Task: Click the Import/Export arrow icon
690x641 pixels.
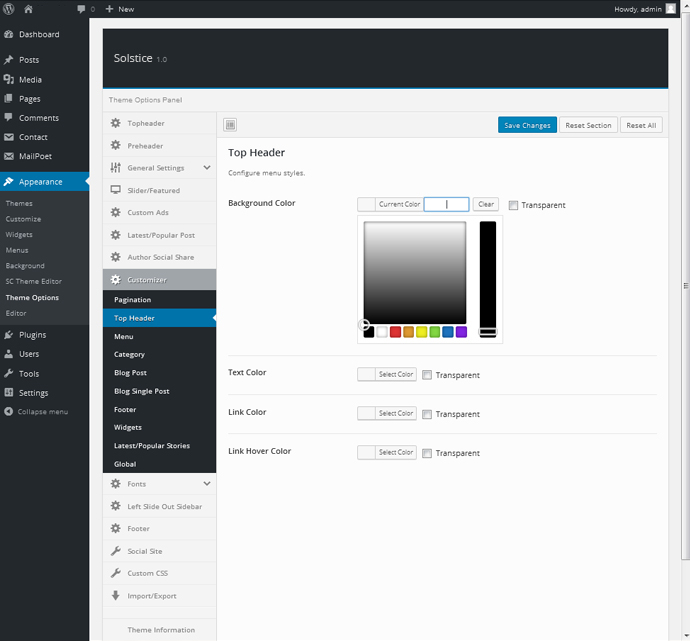Action: pos(116,595)
